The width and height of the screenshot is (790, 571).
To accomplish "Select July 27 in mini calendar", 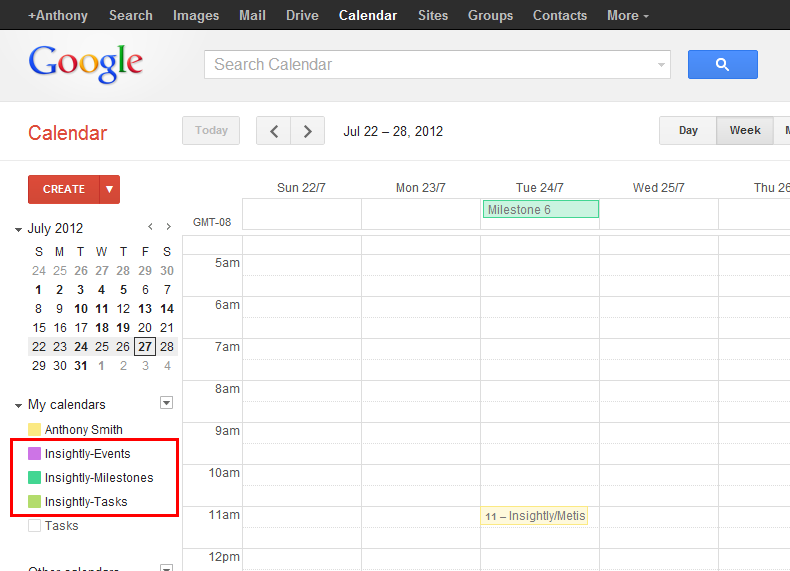I will click(x=145, y=347).
